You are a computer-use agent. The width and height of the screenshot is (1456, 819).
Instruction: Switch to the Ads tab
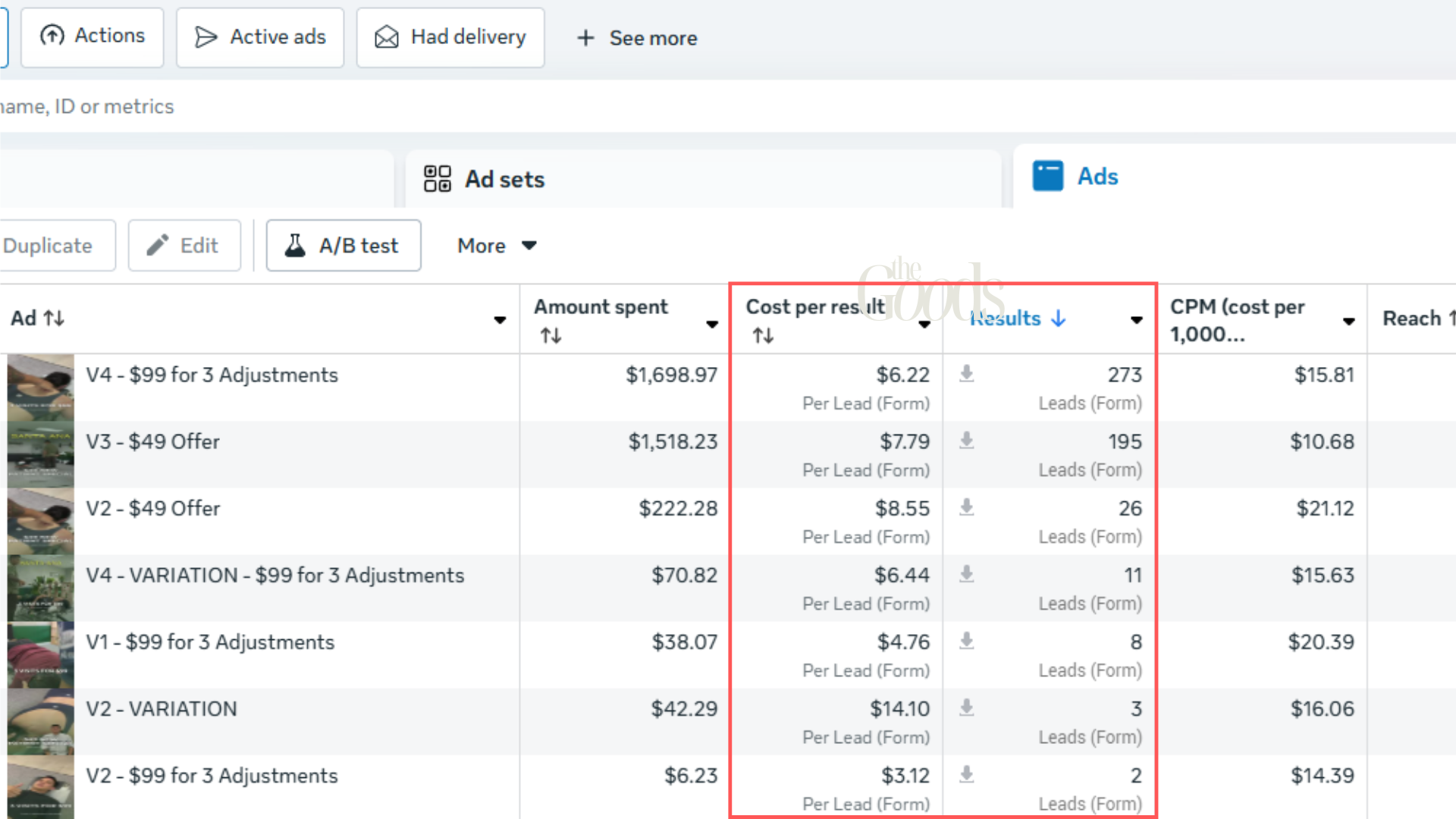1235,176
